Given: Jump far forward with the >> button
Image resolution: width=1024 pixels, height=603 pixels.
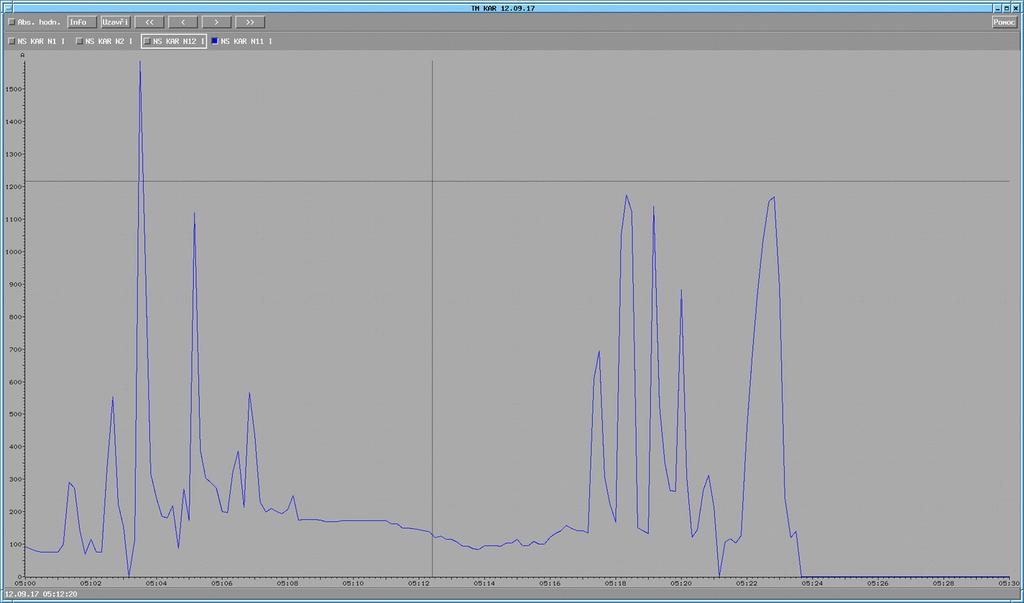Looking at the screenshot, I should (249, 22).
